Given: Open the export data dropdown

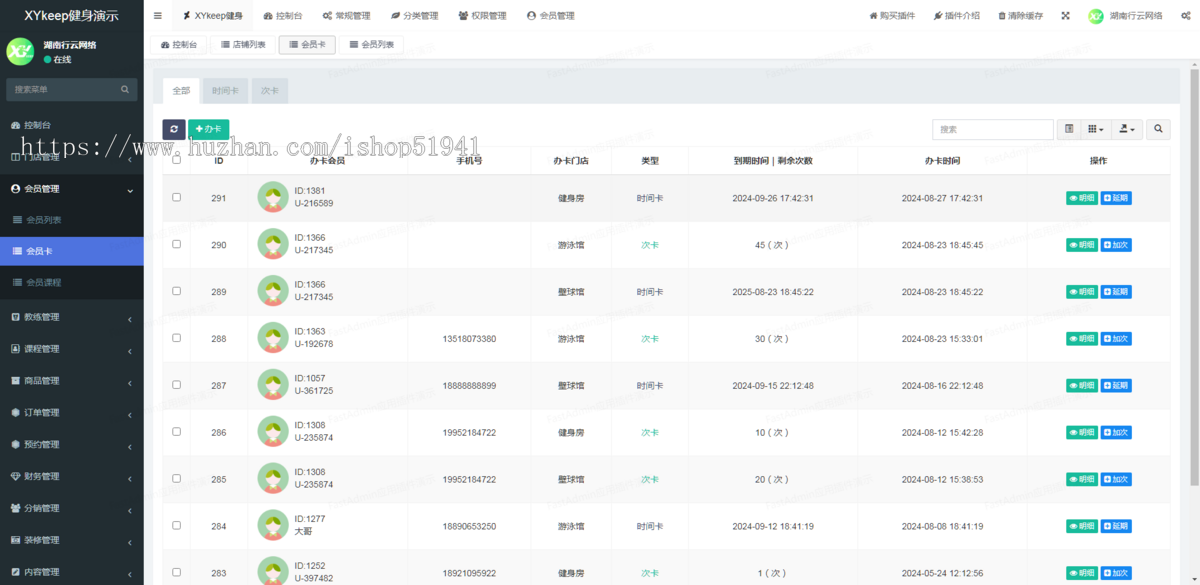Looking at the screenshot, I should 1127,129.
